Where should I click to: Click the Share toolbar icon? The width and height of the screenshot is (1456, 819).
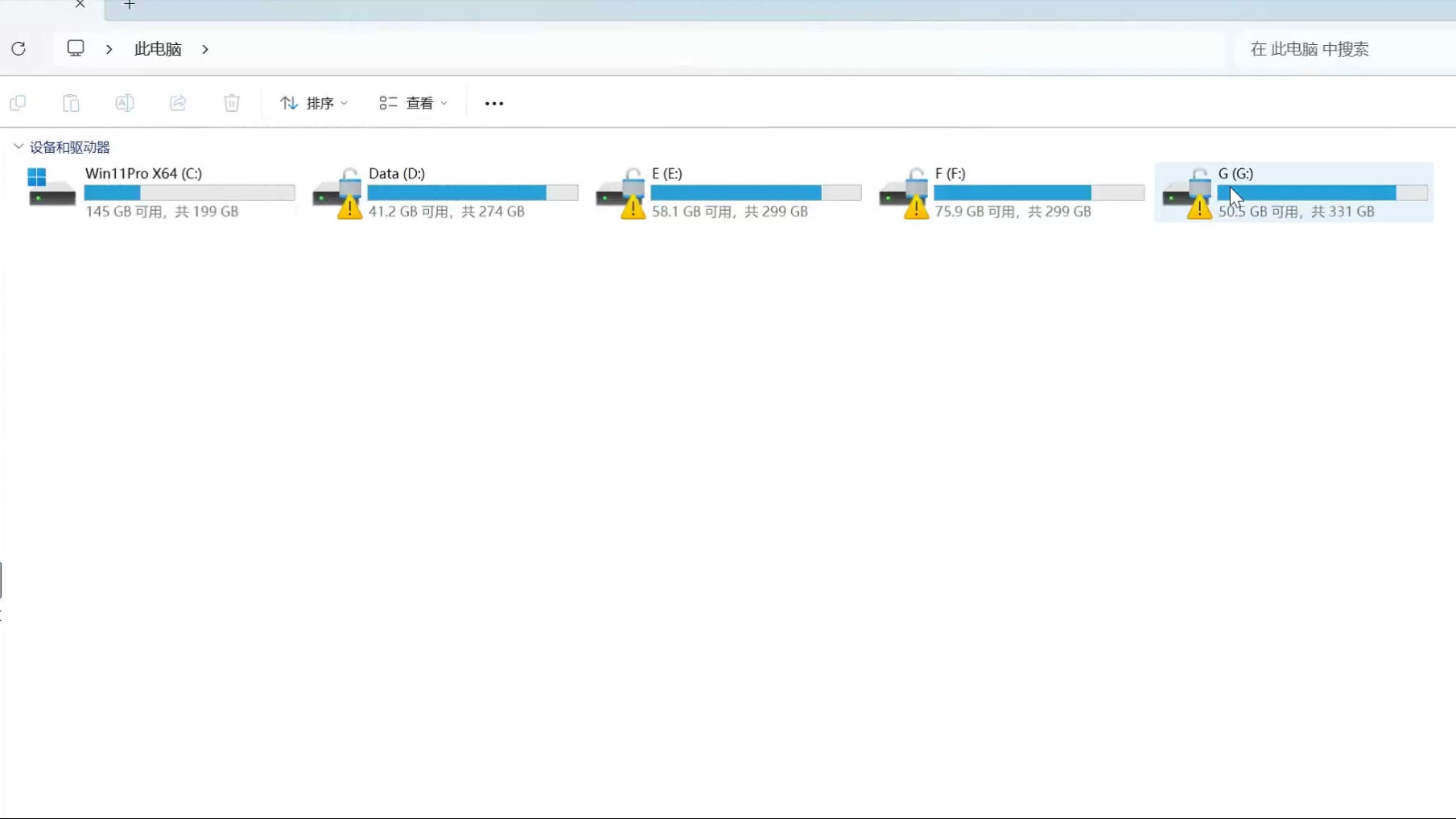point(178,103)
